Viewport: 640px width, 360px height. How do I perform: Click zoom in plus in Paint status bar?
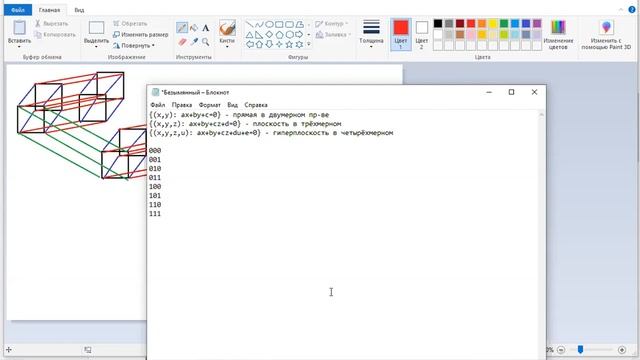(x=622, y=350)
